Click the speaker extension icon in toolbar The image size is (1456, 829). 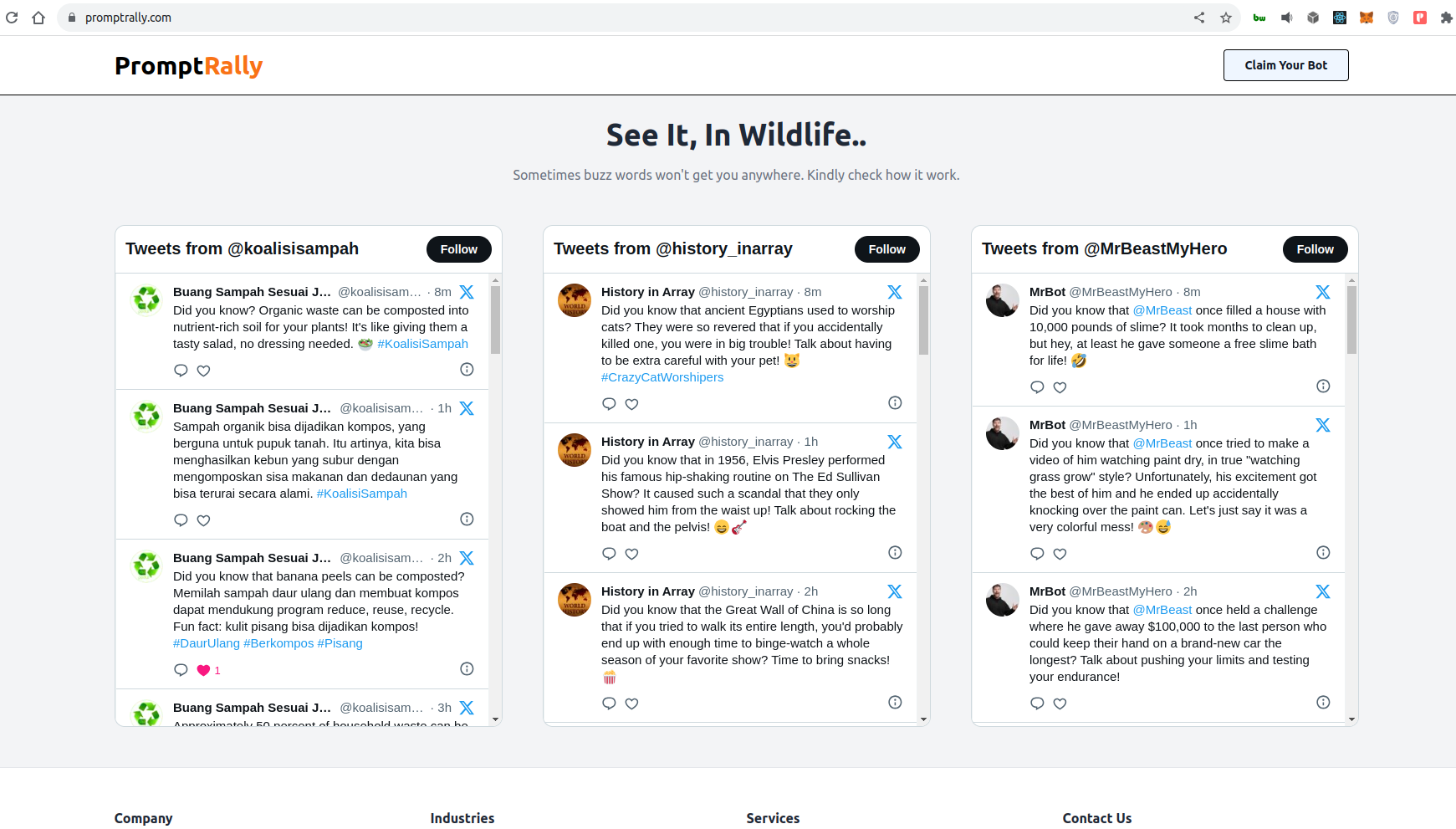(1286, 18)
